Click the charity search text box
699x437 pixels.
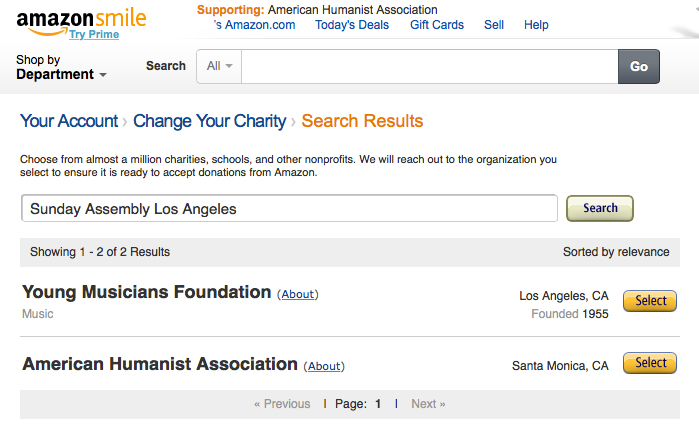point(289,208)
